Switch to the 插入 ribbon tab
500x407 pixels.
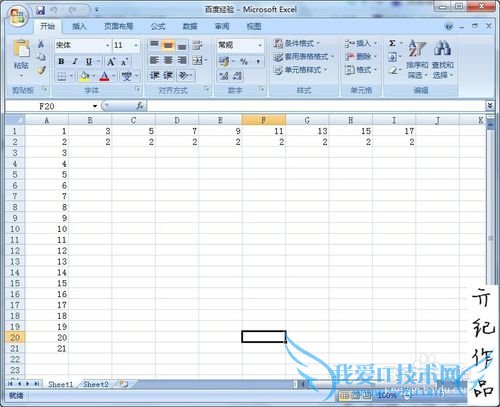(x=79, y=26)
